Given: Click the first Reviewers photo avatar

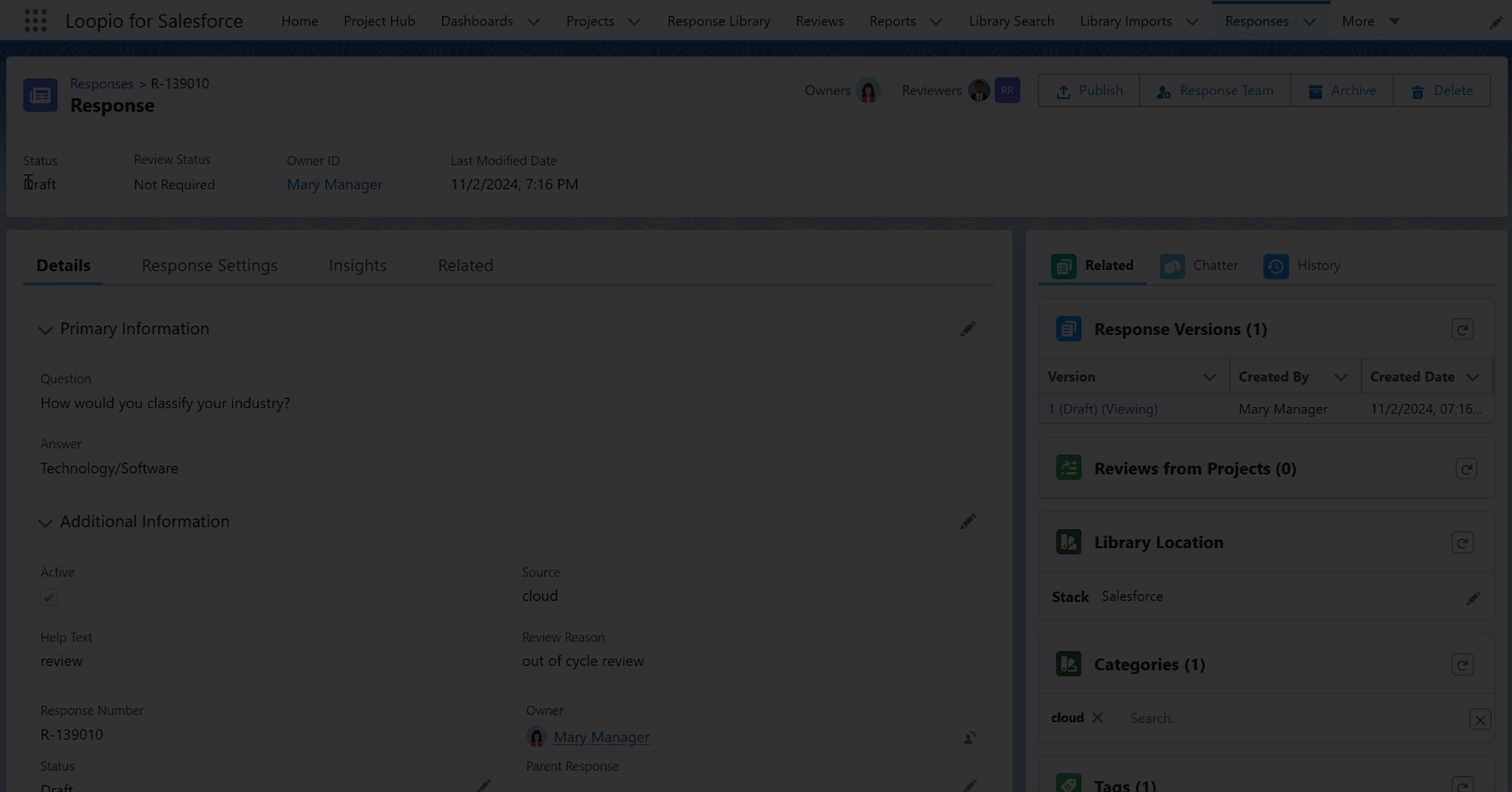Looking at the screenshot, I should 979,90.
